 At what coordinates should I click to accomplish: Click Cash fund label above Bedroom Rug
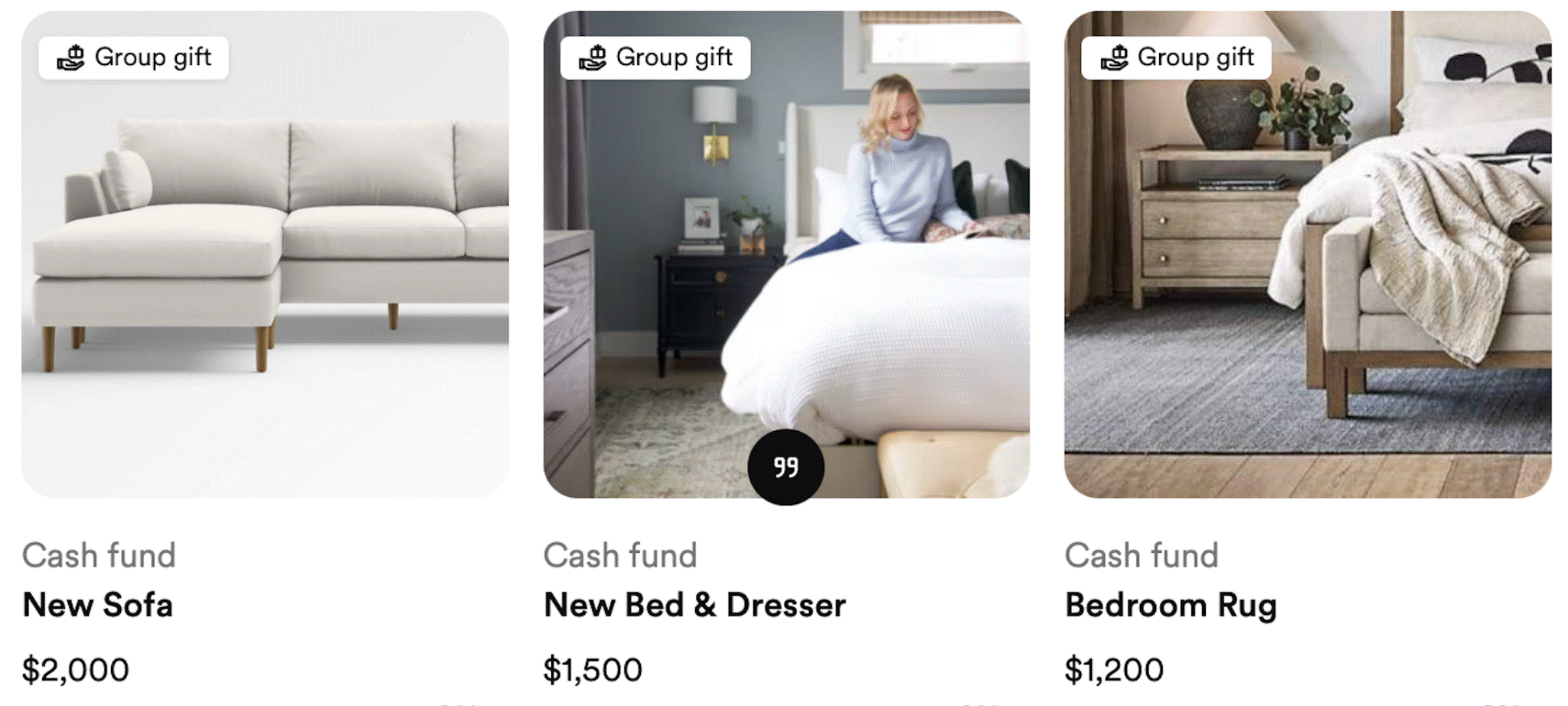[x=1142, y=555]
